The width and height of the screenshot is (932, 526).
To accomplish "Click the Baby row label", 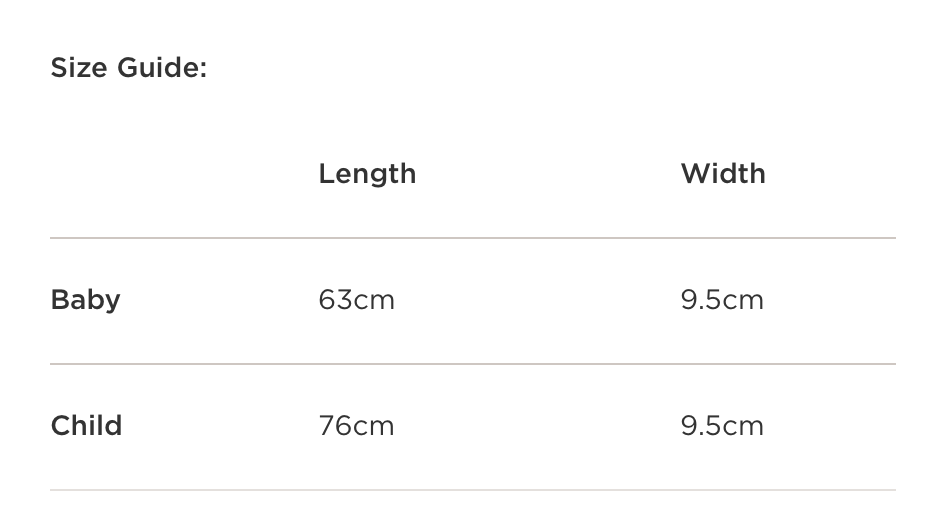I will click(x=86, y=300).
